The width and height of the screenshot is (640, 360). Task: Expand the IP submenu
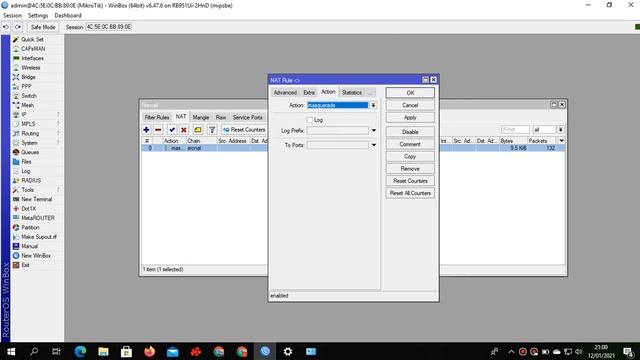coord(24,115)
